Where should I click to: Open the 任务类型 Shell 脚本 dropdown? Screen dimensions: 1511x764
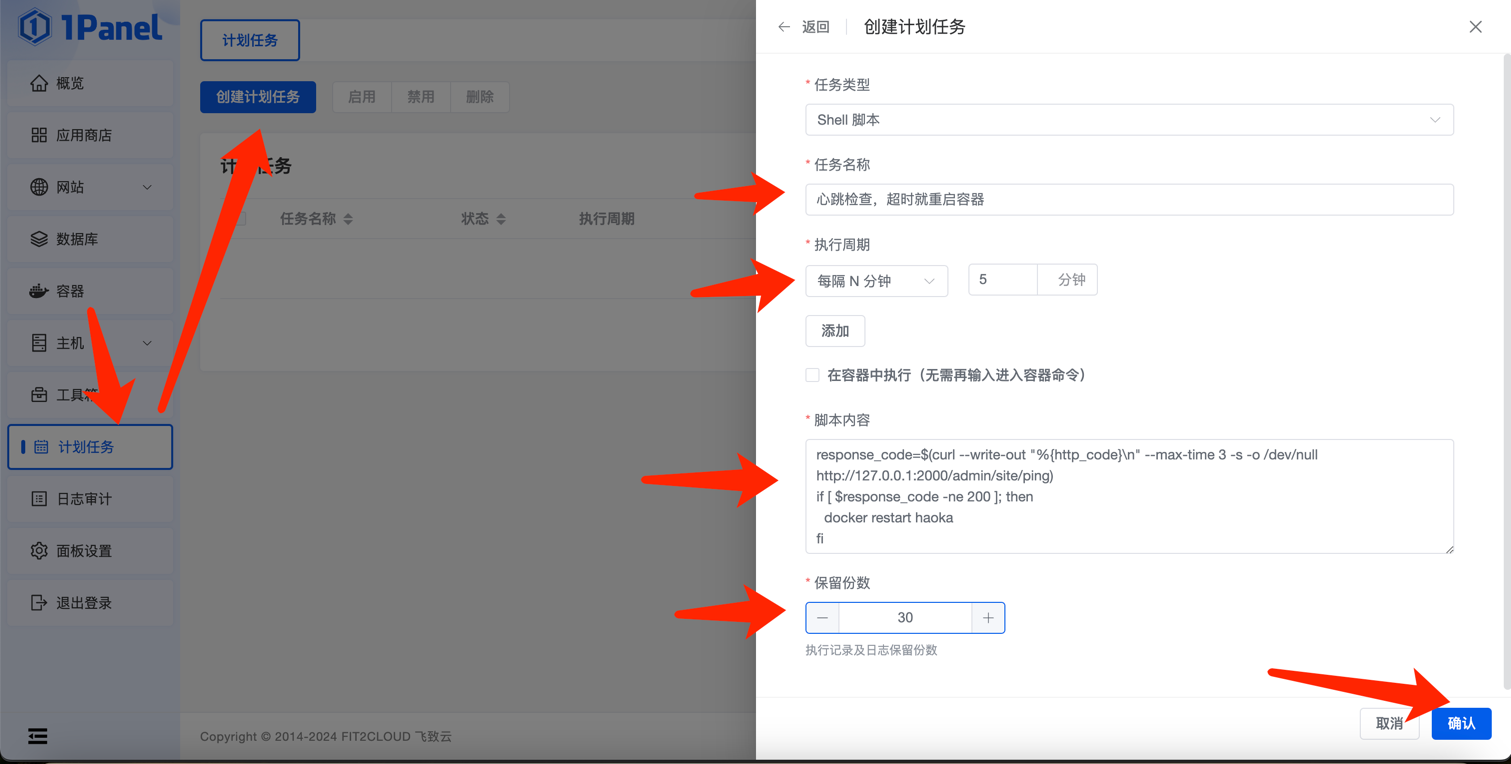[x=1128, y=120]
